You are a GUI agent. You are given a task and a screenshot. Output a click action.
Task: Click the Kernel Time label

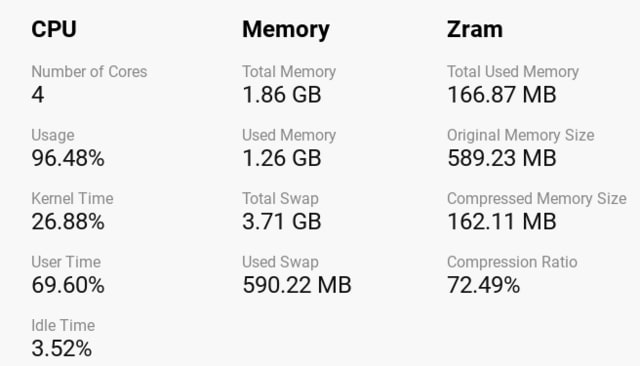click(72, 199)
